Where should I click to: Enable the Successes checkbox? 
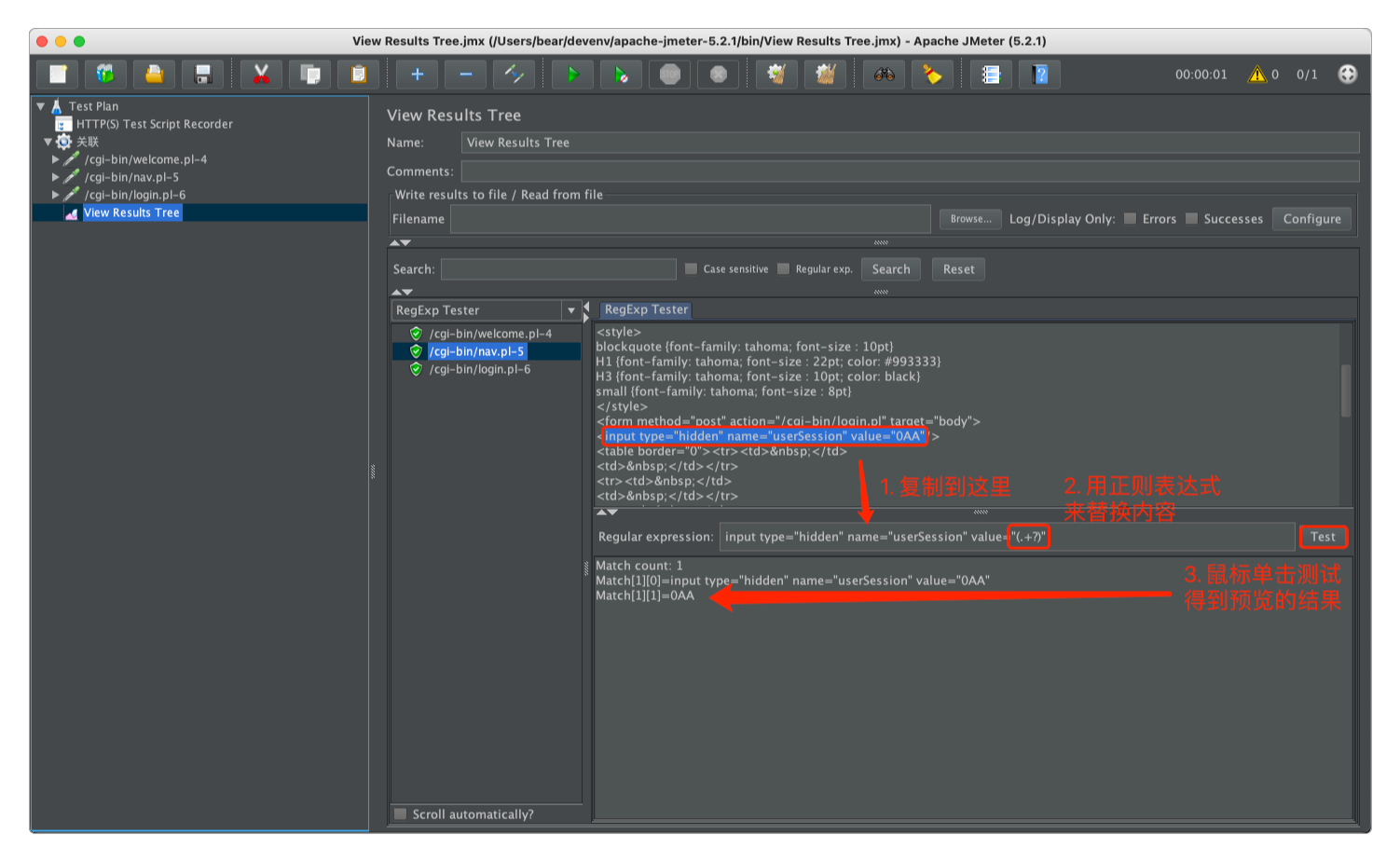point(1191,219)
